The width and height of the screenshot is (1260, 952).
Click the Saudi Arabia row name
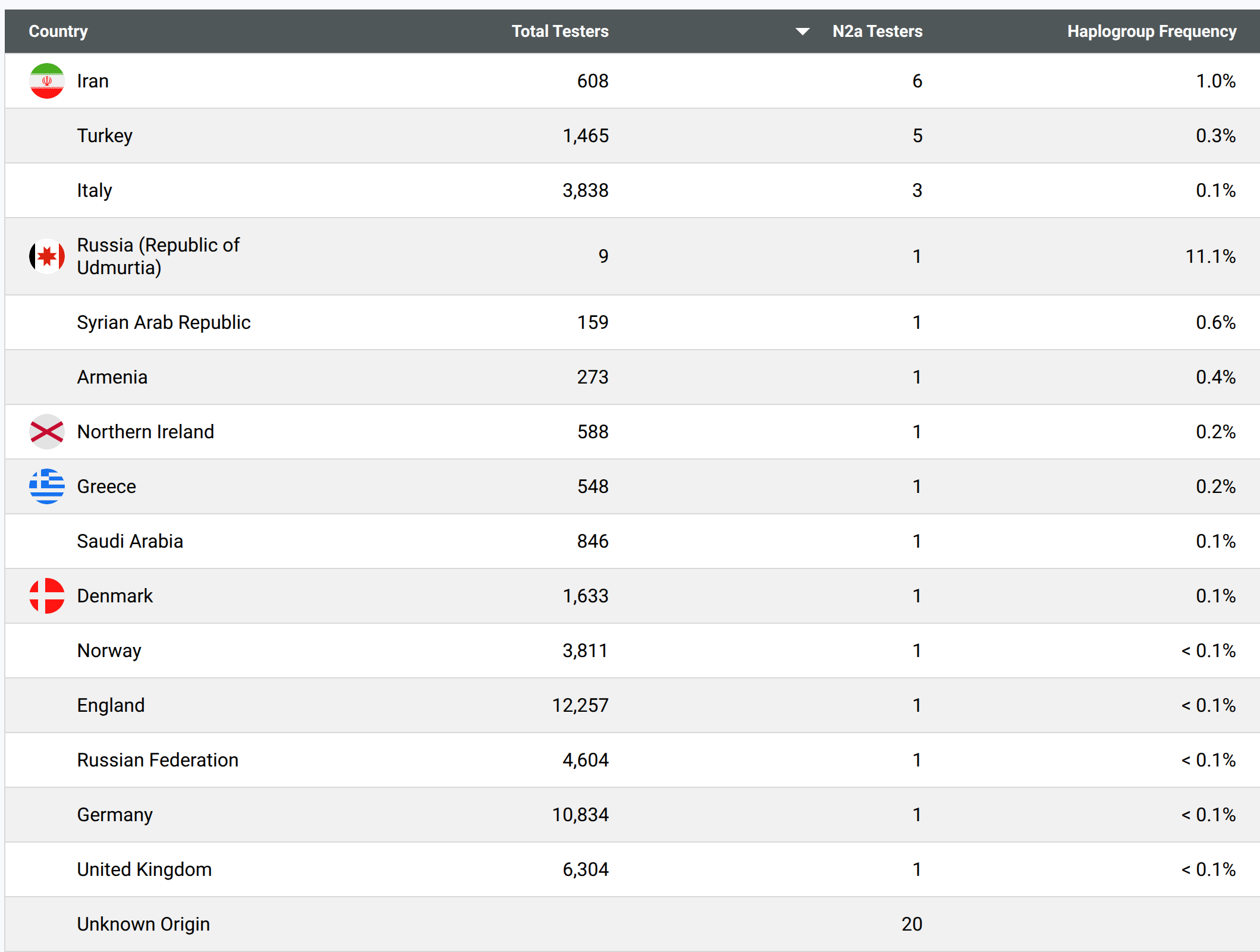pos(130,541)
